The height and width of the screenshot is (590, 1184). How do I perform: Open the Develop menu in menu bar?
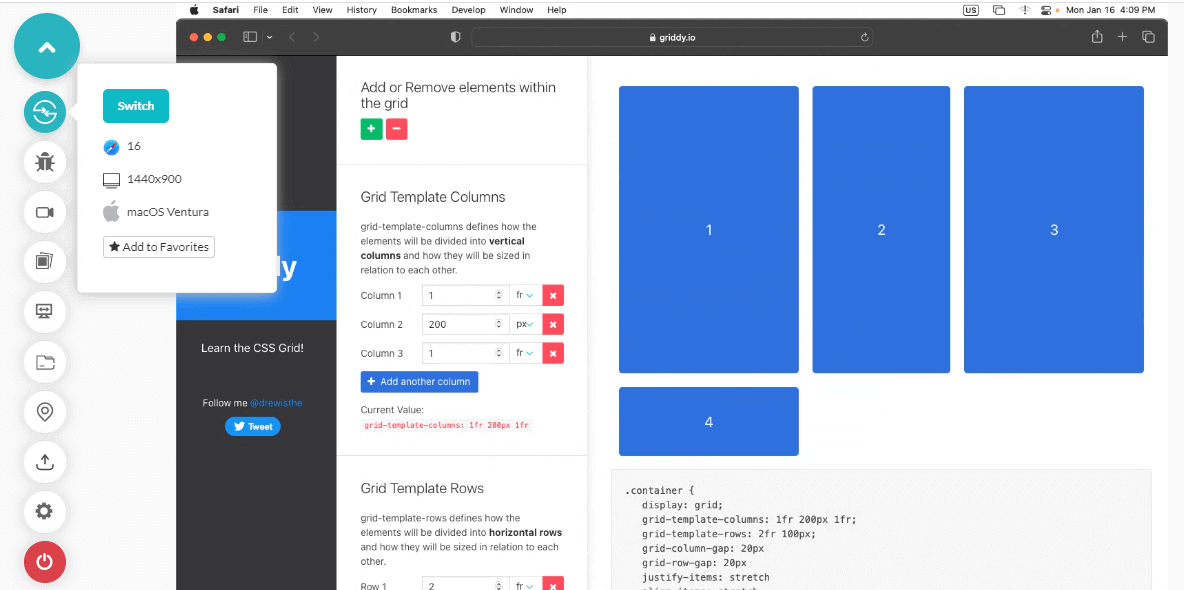tap(468, 10)
